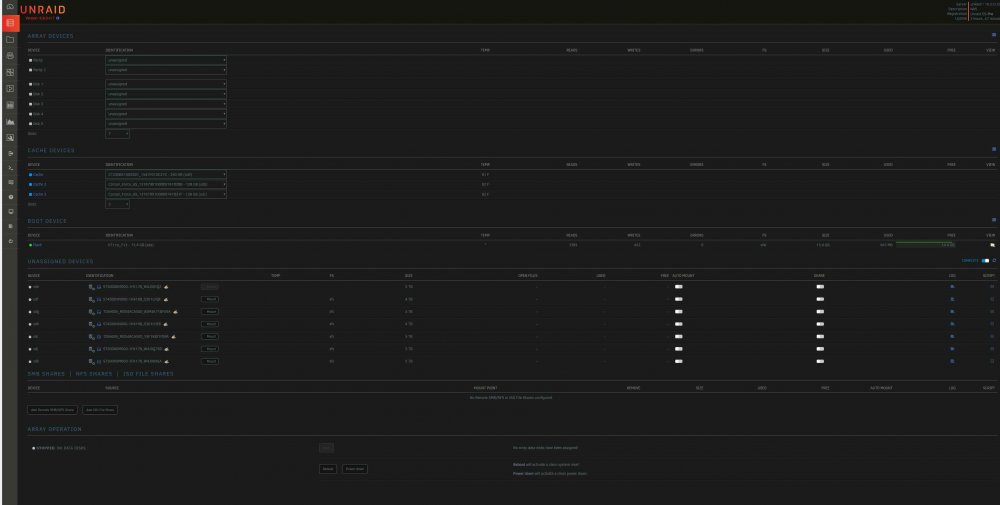Image resolution: width=1000 pixels, height=505 pixels.
Task: Toggle the switch in Unassigned Devices header
Action: pos(985,260)
